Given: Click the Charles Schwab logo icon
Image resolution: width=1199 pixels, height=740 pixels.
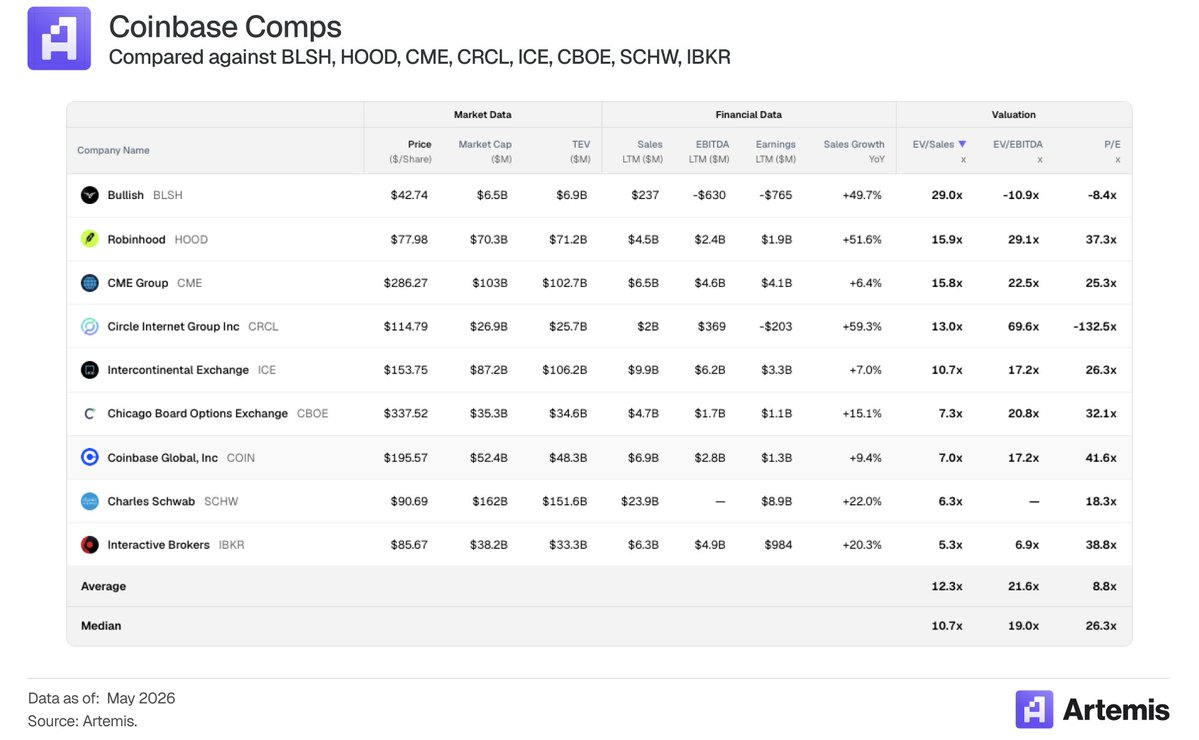Looking at the screenshot, I should click(89, 501).
